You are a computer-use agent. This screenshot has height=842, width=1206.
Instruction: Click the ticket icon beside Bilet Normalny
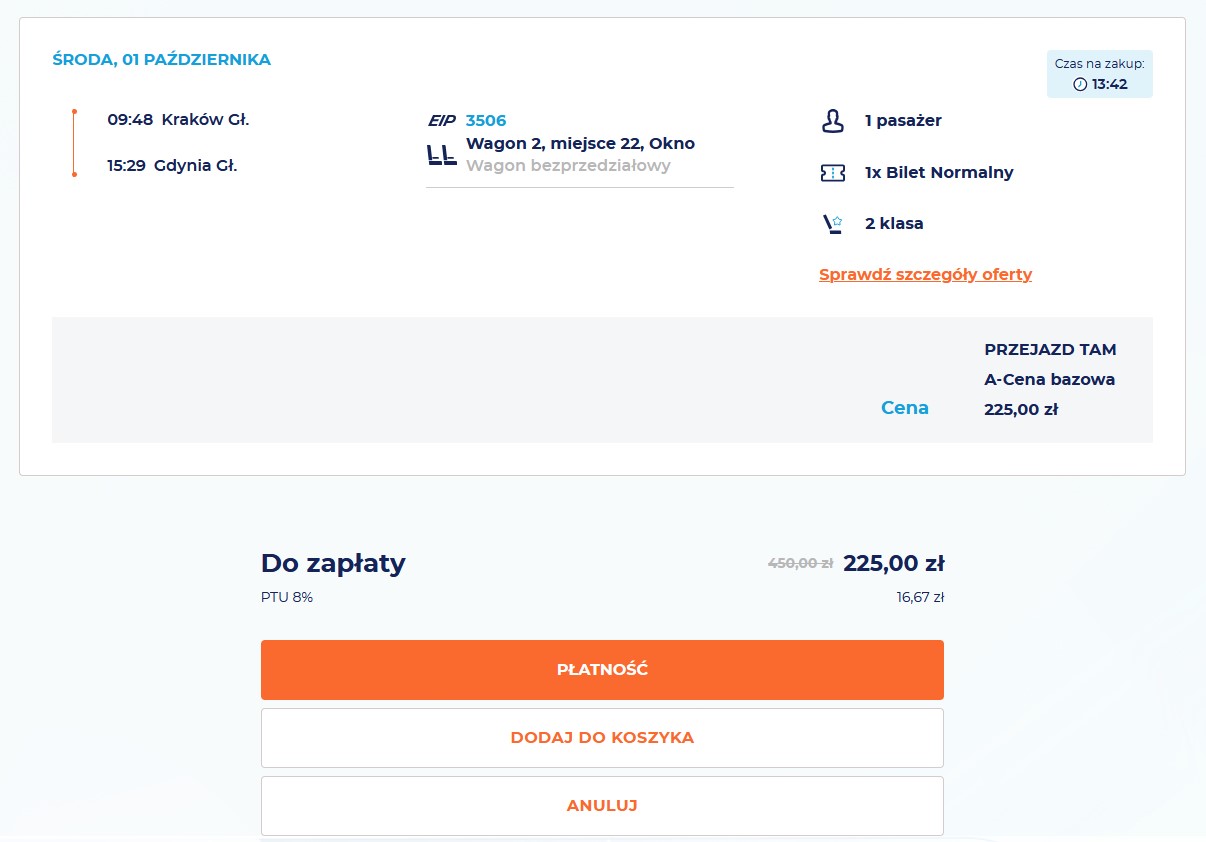click(x=832, y=173)
